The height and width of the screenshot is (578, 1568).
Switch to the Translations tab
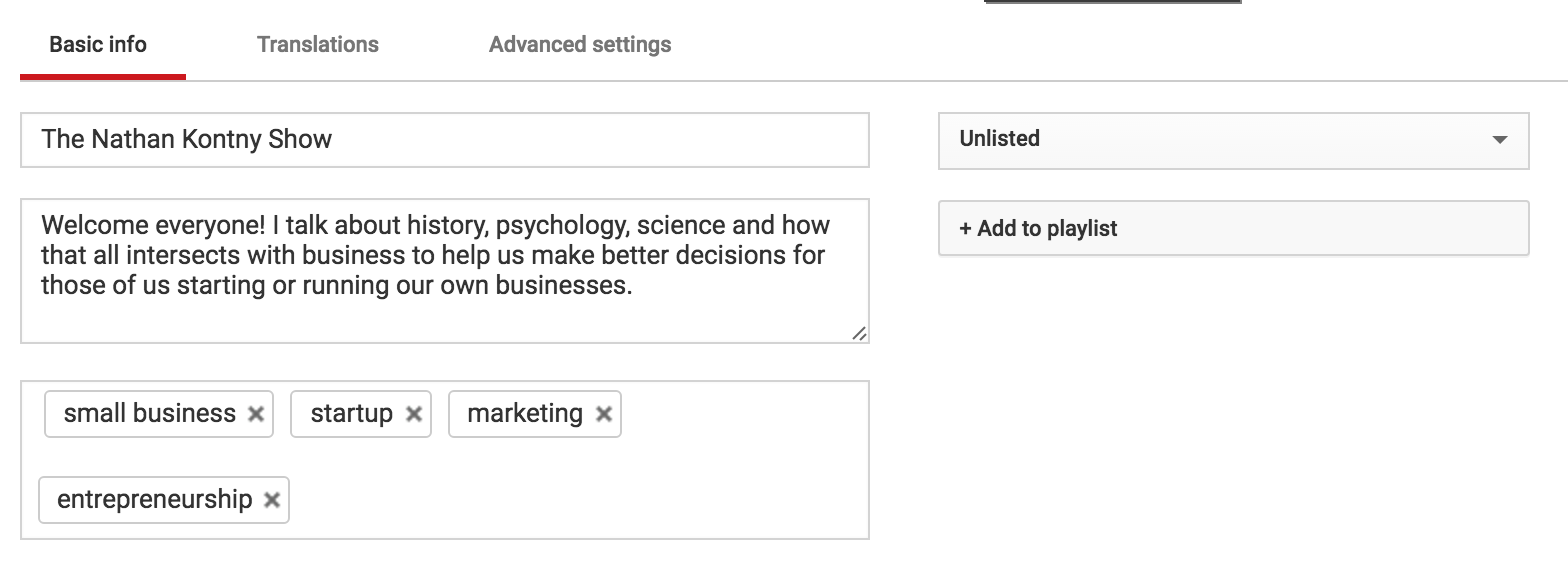pos(318,45)
